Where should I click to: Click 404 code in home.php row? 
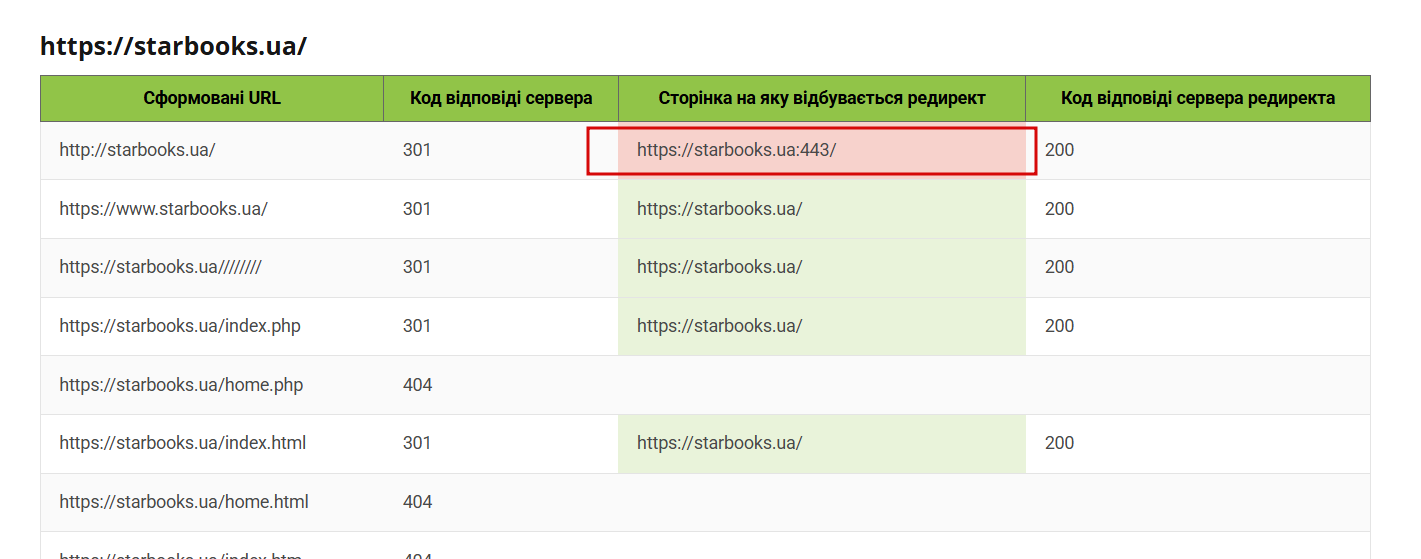pos(417,385)
